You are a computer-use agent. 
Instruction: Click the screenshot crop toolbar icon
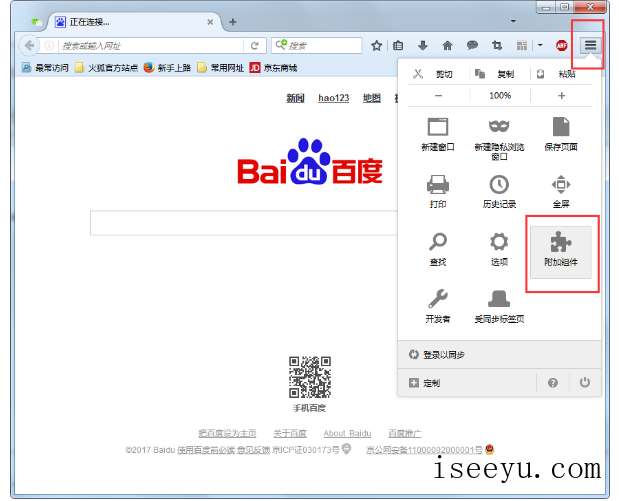point(497,45)
